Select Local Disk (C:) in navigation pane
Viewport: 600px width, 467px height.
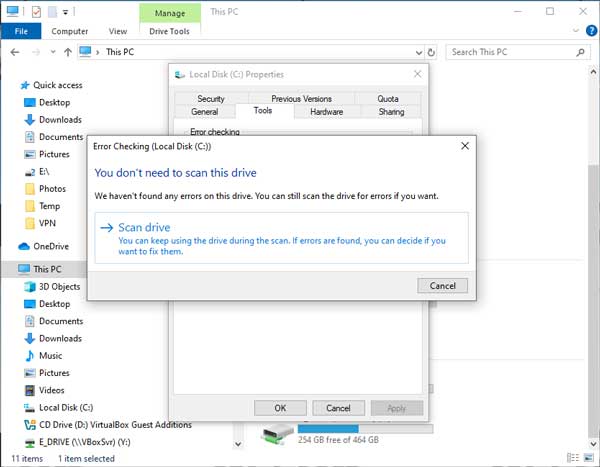click(x=58, y=408)
